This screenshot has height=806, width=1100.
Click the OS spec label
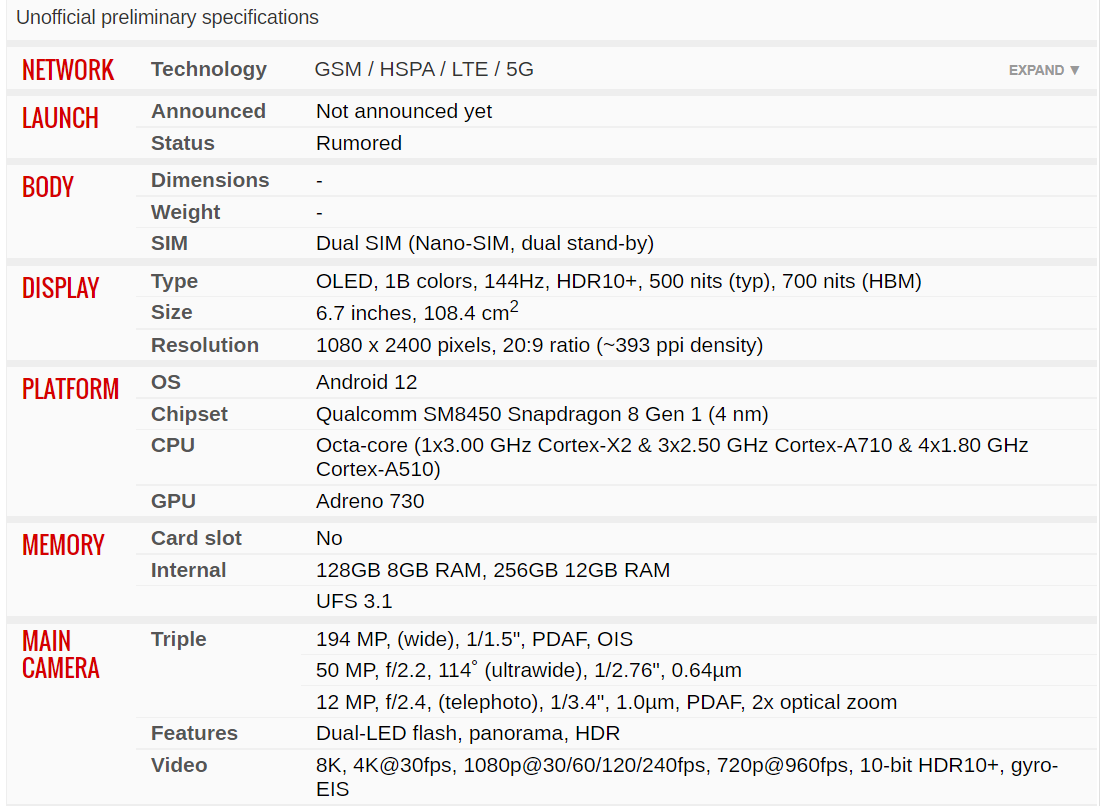coord(166,382)
